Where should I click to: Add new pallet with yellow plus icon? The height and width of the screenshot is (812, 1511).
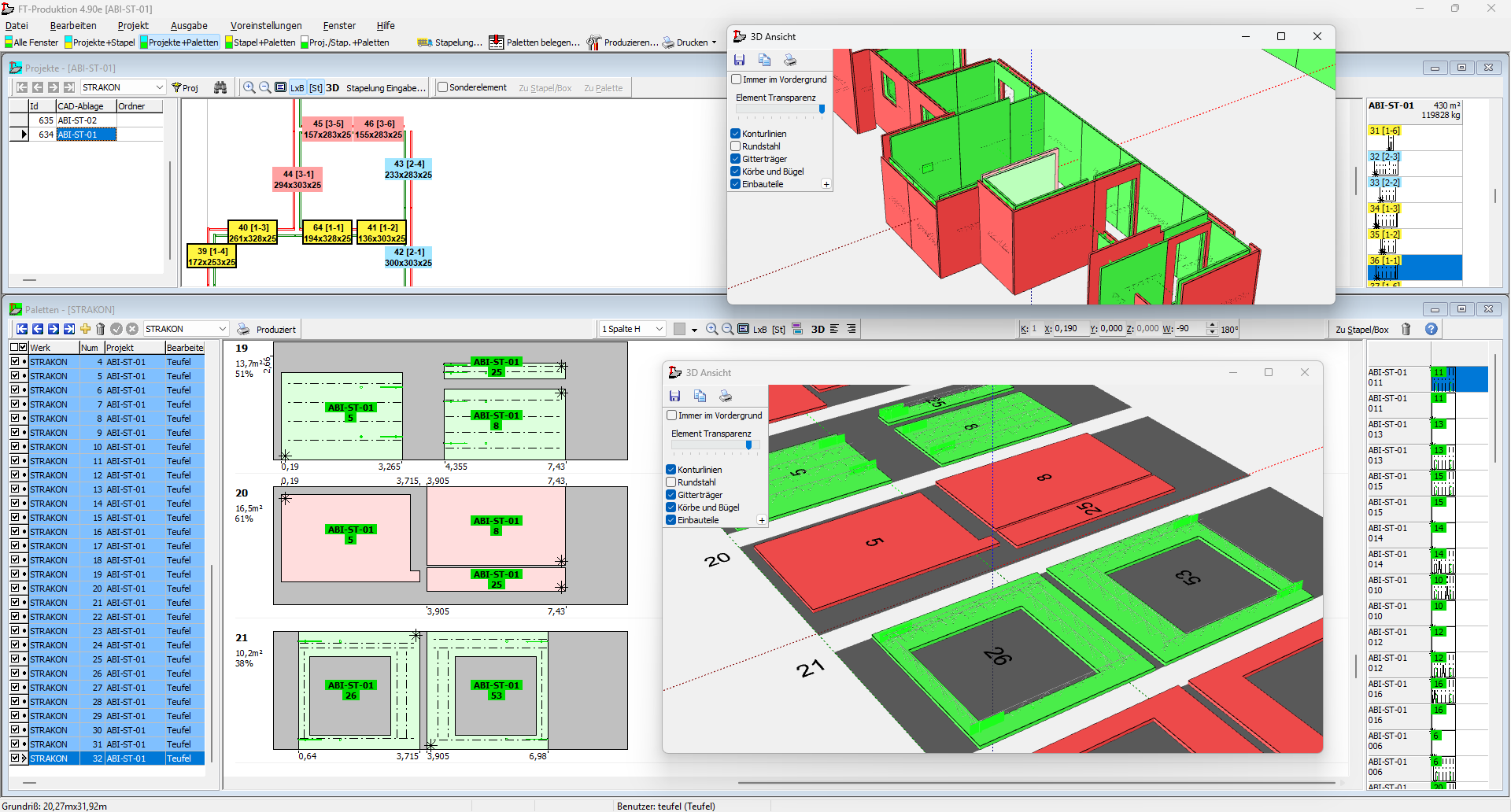(x=85, y=329)
